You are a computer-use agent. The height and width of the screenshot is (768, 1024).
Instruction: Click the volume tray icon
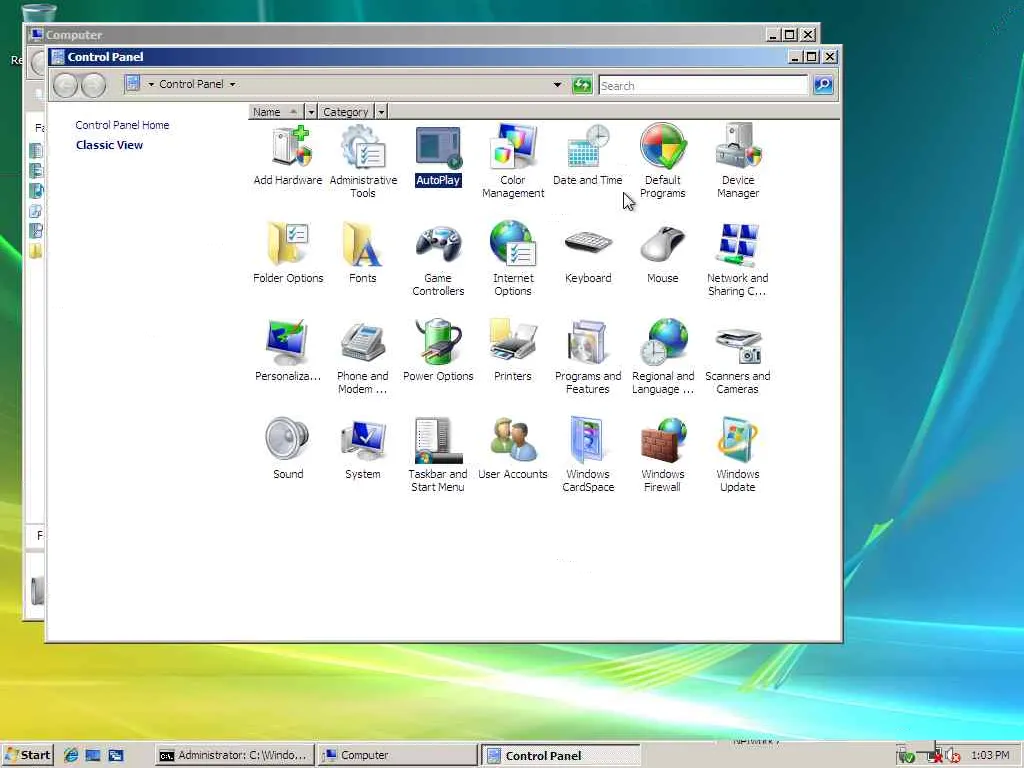[x=953, y=756]
